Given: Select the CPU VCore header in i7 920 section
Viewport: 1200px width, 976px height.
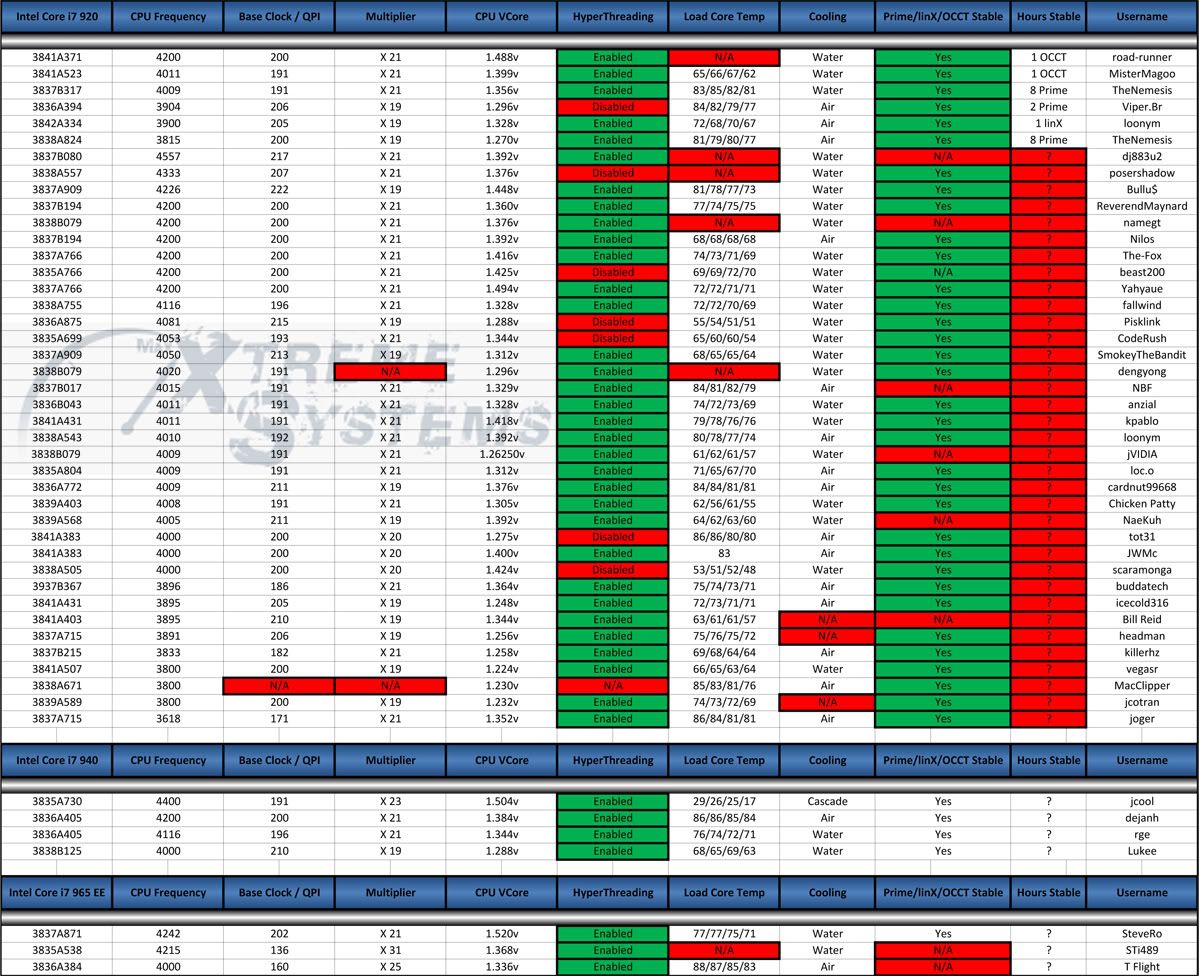Looking at the screenshot, I should click(501, 16).
